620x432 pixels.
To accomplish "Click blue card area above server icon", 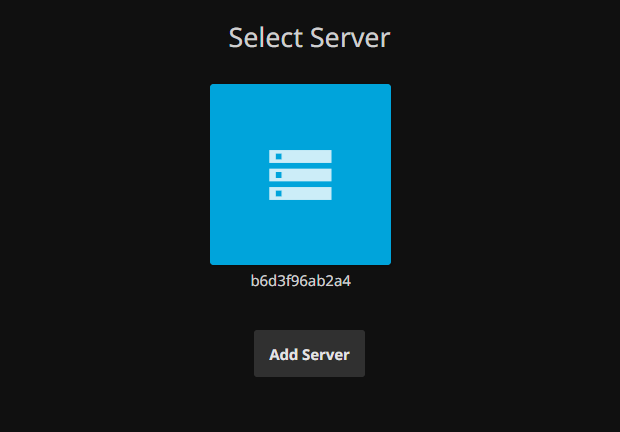I will click(300, 115).
